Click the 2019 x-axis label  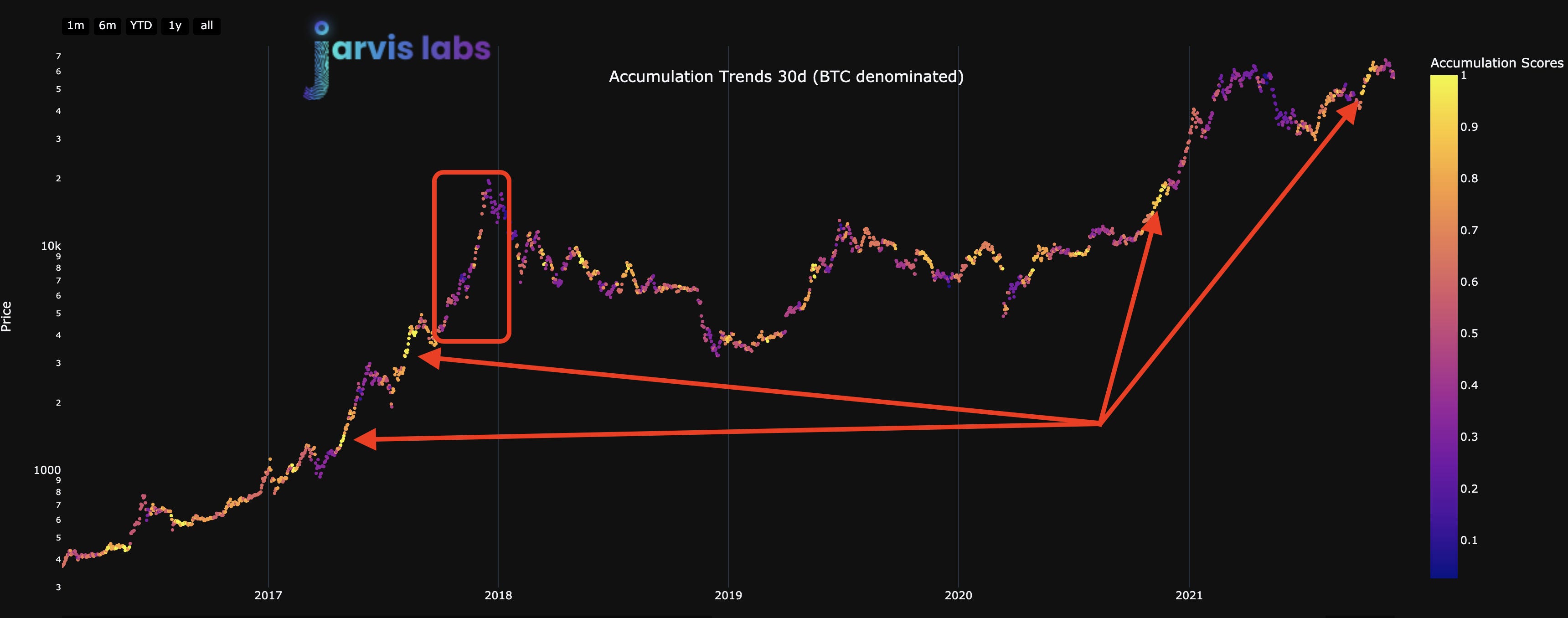tap(728, 596)
